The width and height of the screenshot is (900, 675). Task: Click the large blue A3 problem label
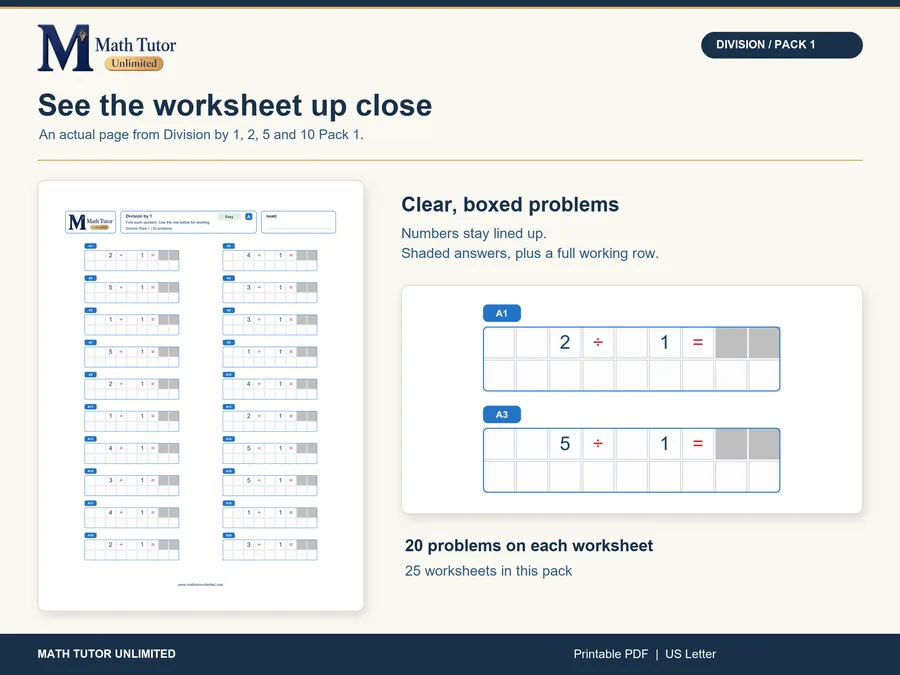click(x=502, y=414)
